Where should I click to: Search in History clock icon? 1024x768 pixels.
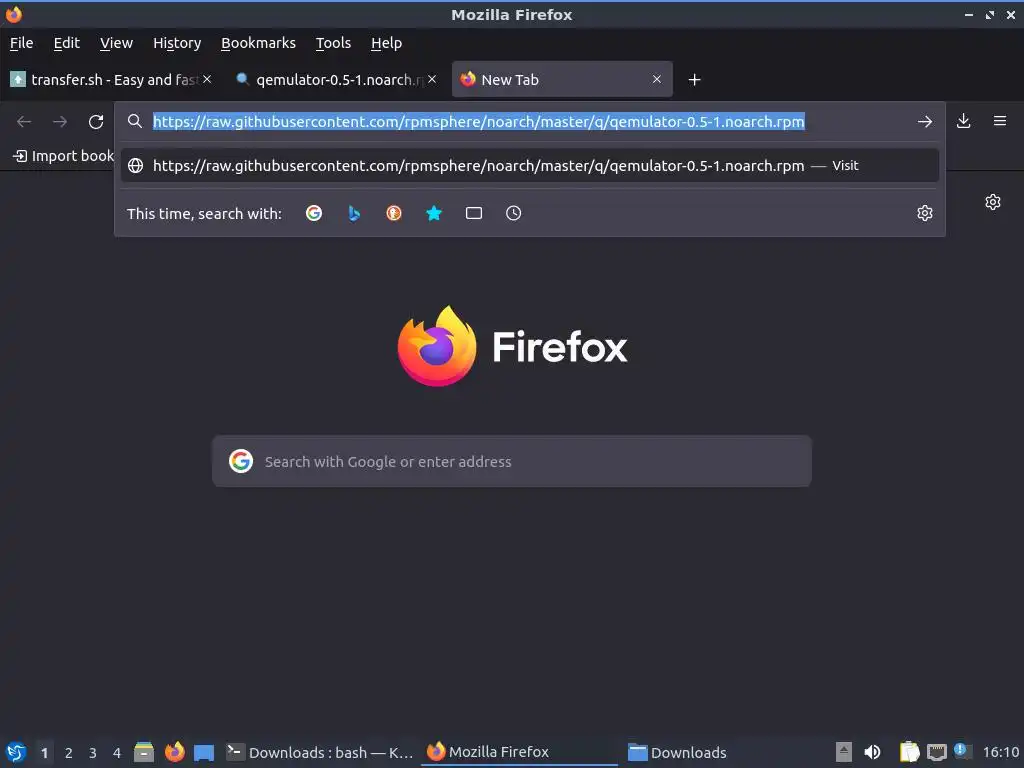pyautogui.click(x=513, y=213)
